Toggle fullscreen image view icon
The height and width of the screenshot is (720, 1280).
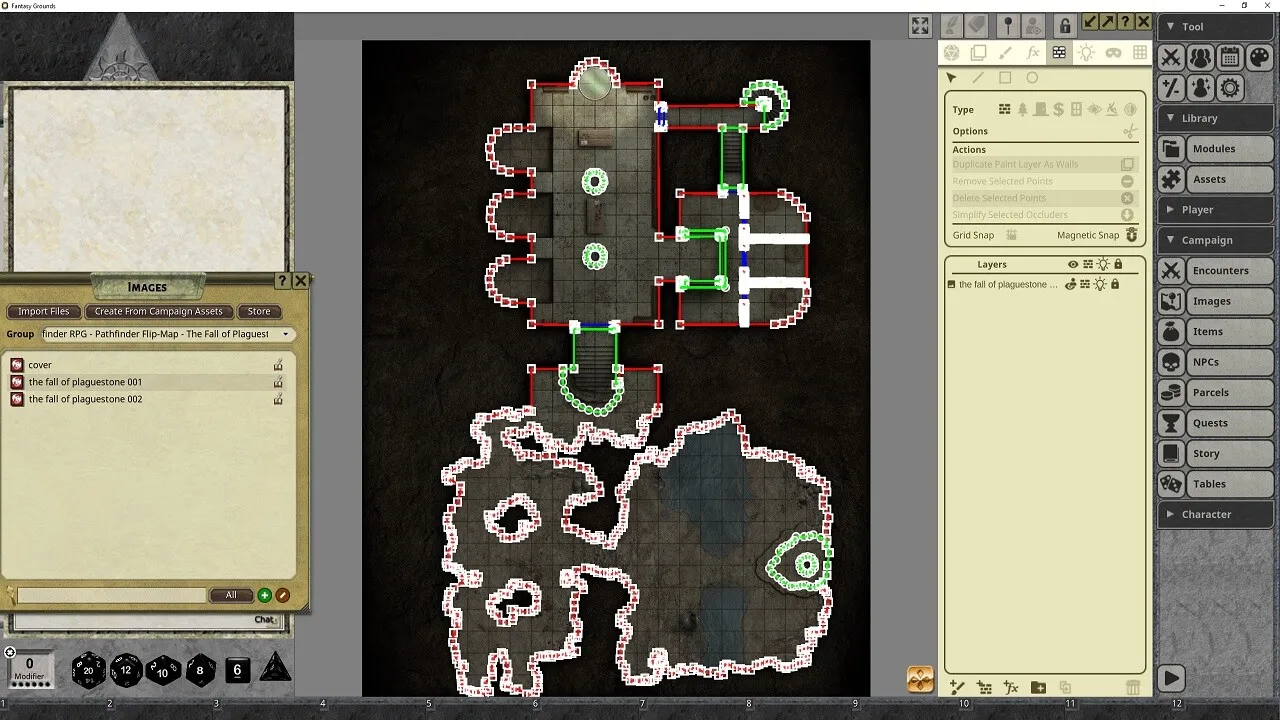tap(920, 26)
